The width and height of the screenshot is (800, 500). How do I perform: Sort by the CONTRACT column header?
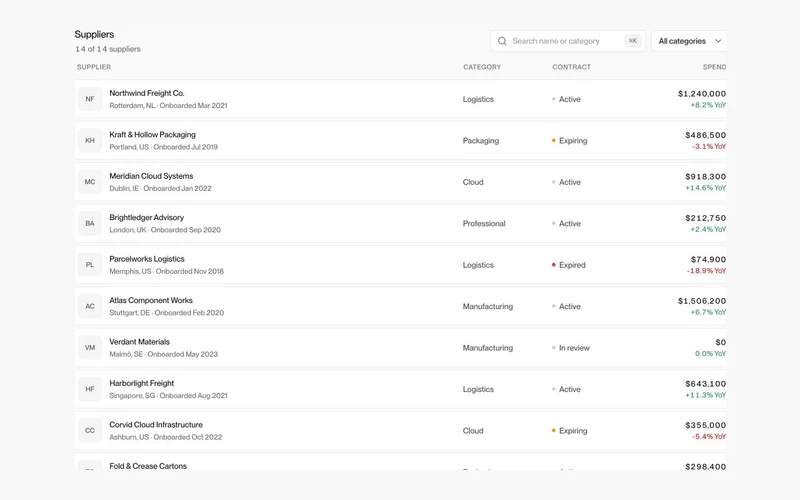coord(571,67)
